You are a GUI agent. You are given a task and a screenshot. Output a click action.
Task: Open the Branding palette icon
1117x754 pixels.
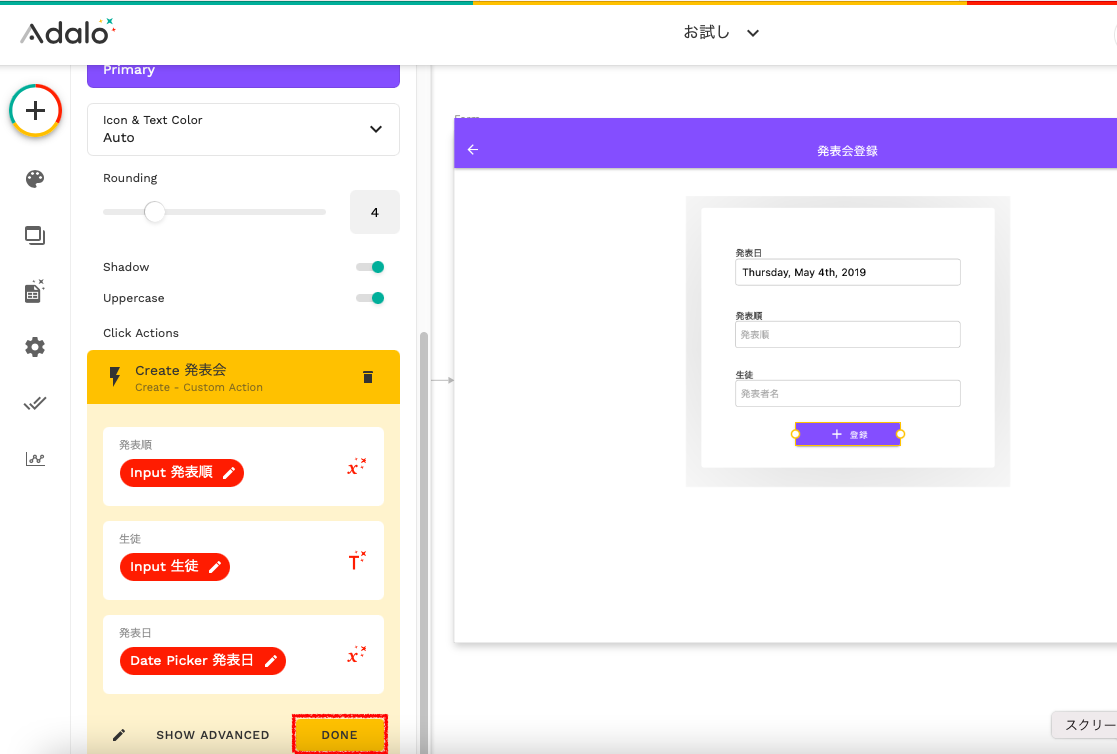click(35, 178)
